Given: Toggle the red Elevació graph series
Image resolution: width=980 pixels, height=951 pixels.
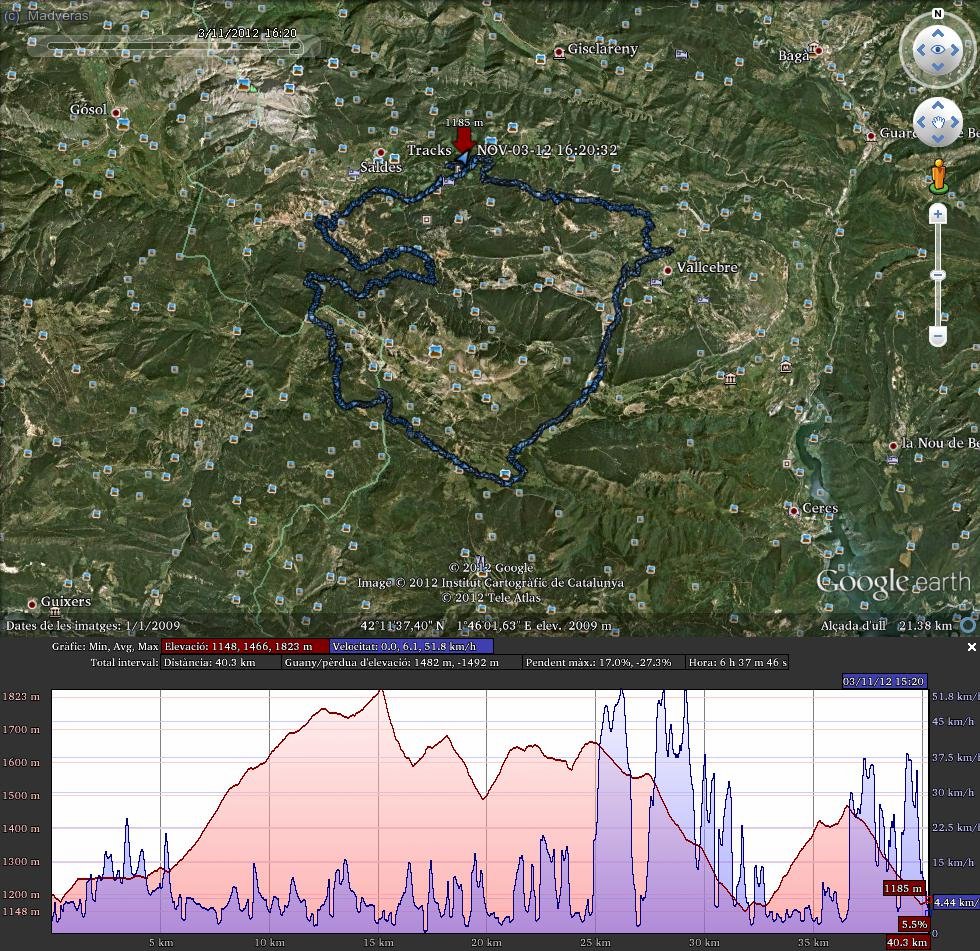Looking at the screenshot, I should [245, 647].
